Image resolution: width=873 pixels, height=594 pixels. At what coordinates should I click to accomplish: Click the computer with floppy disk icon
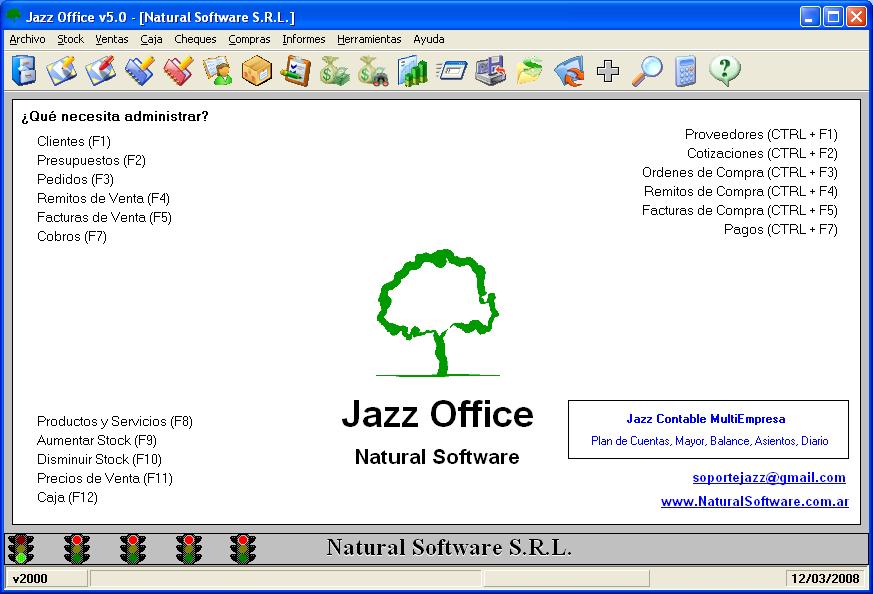coord(491,71)
